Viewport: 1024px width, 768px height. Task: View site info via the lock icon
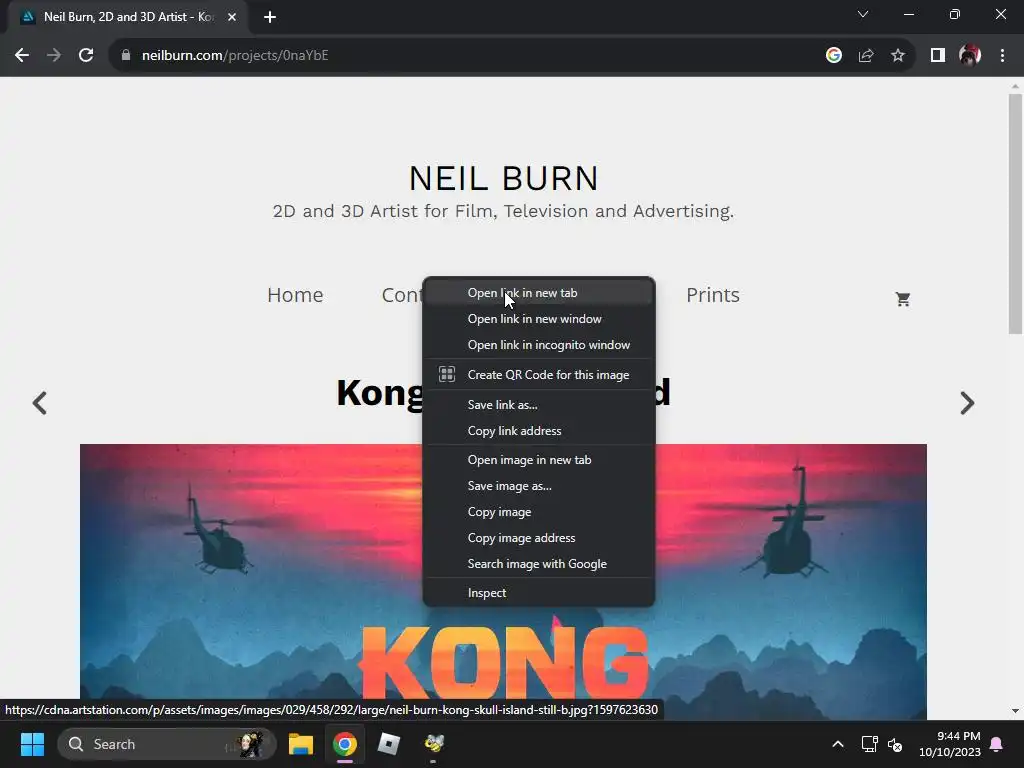click(126, 56)
